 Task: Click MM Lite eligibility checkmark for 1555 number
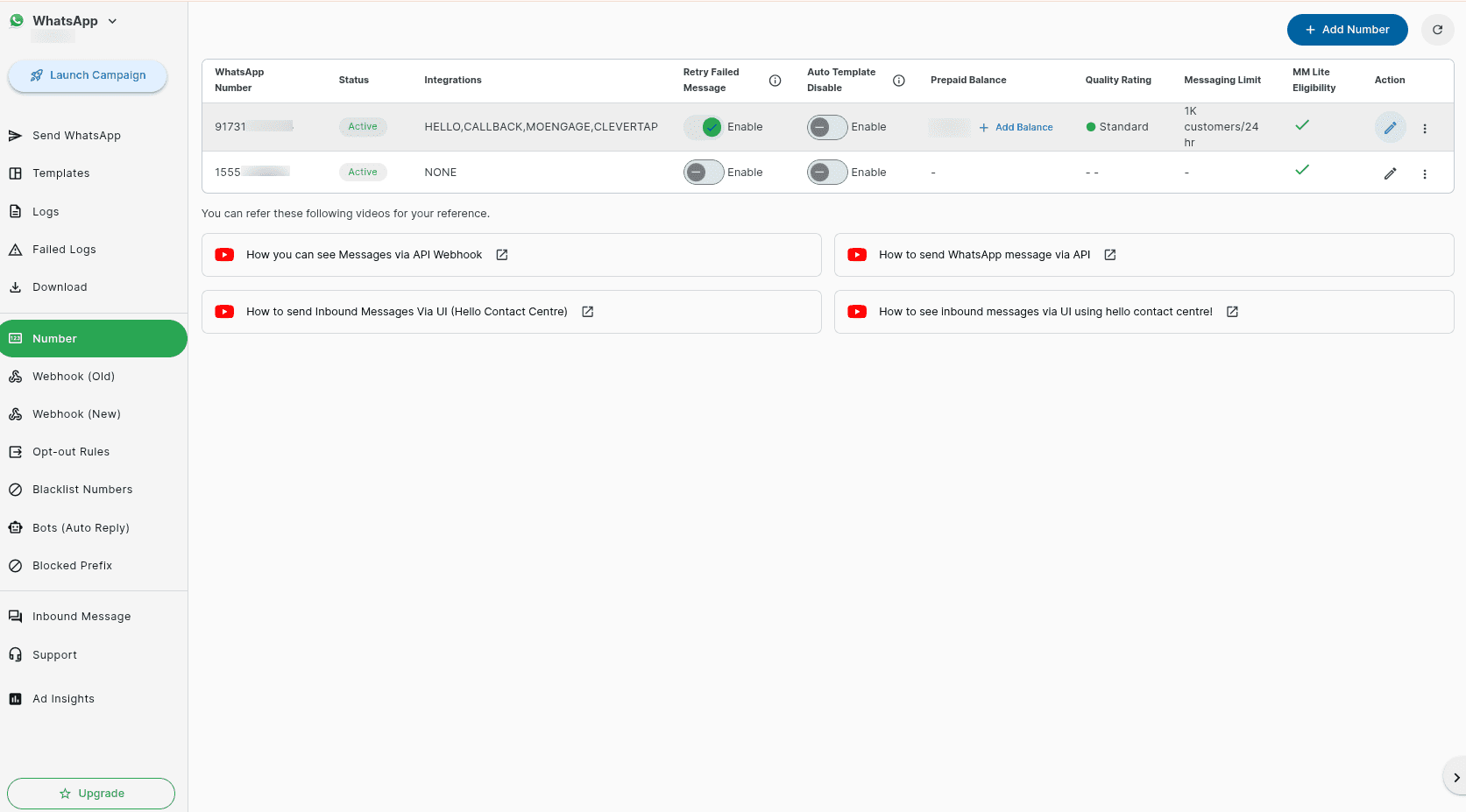(1302, 170)
